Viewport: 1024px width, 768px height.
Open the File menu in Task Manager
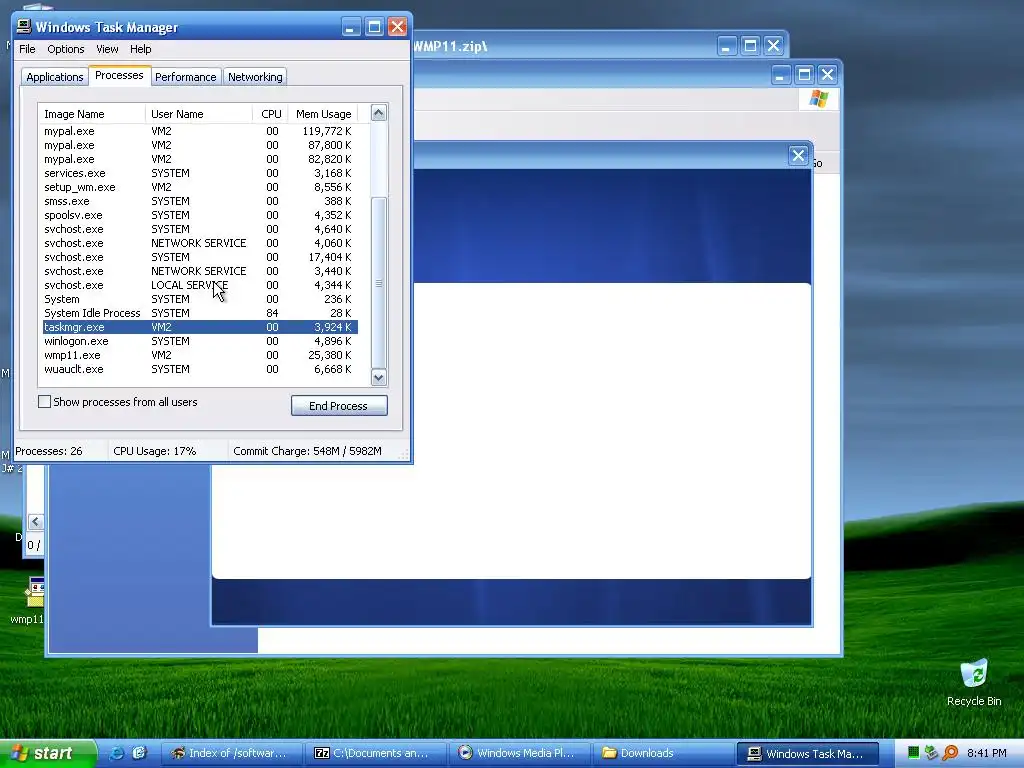click(x=27, y=49)
